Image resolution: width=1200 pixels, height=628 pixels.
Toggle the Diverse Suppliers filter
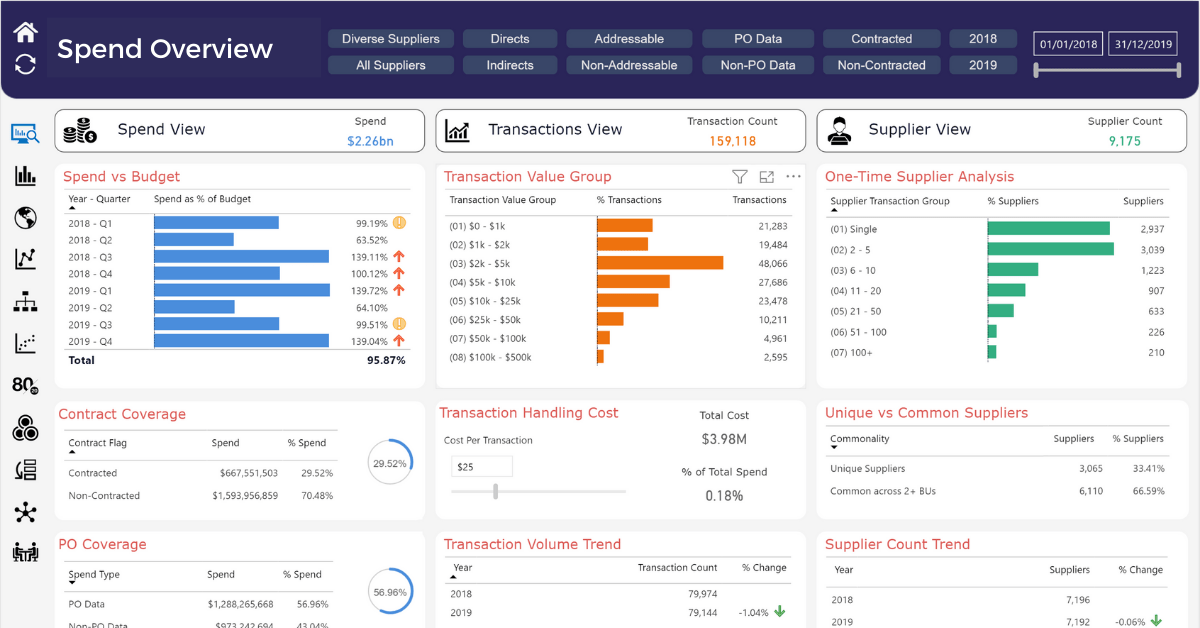[391, 38]
